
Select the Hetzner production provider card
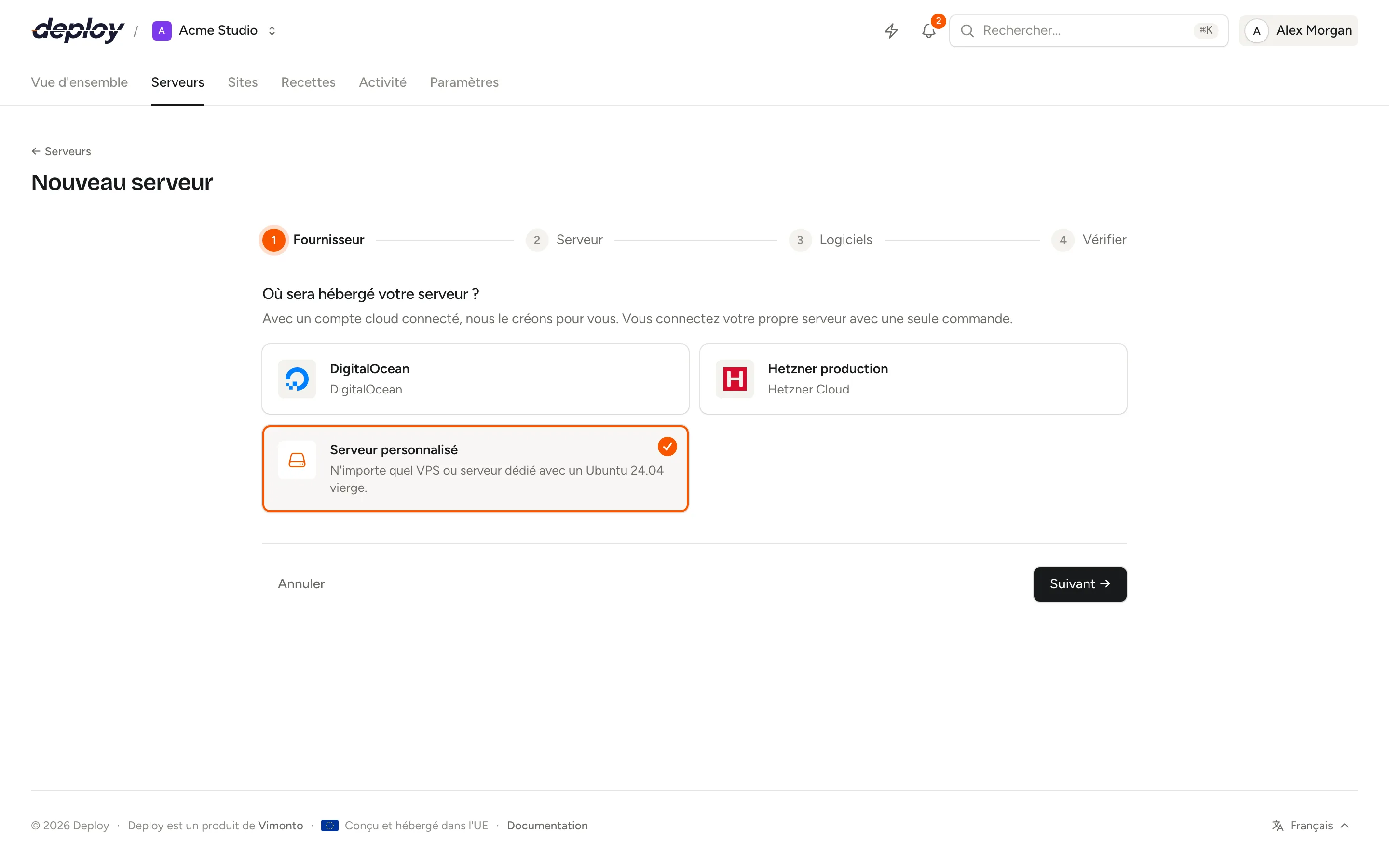click(913, 379)
